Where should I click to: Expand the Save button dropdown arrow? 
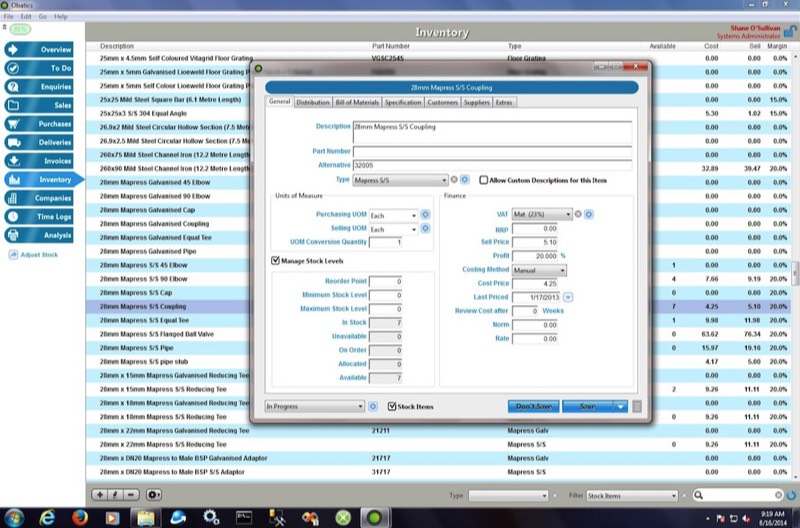(620, 406)
